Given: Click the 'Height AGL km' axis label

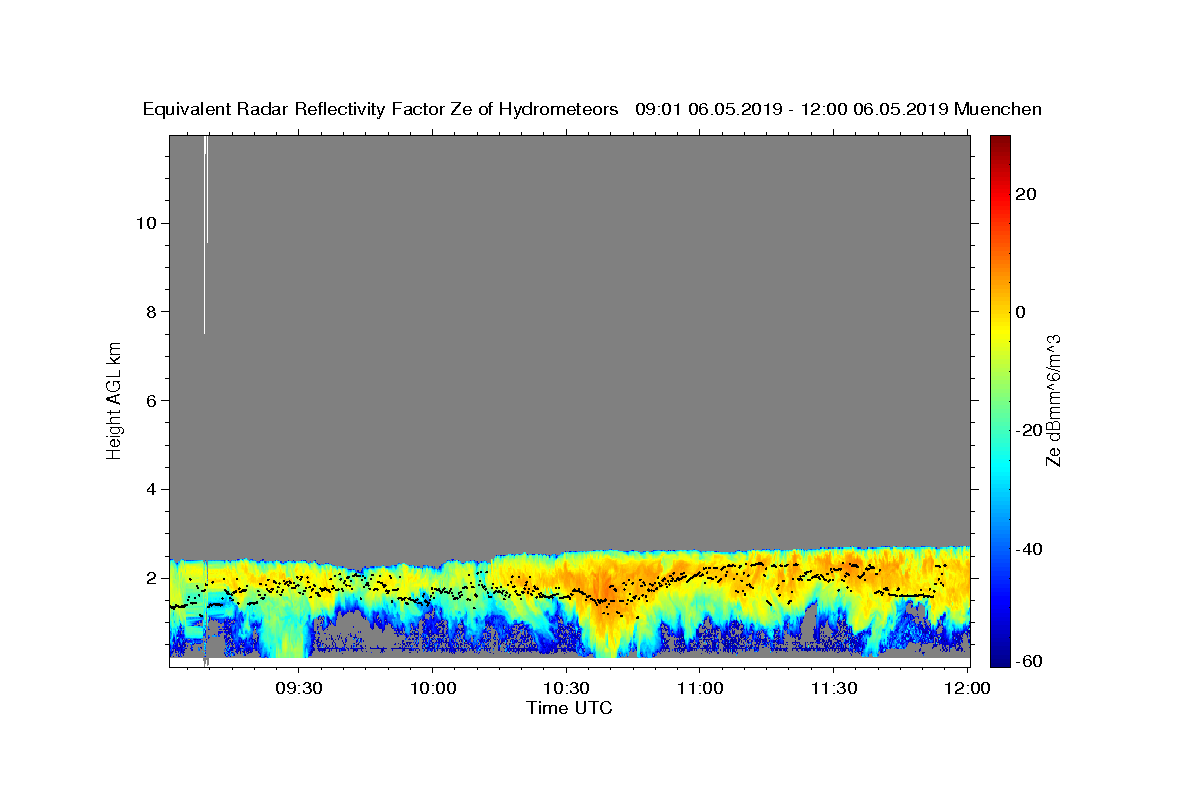Looking at the screenshot, I should pos(115,400).
